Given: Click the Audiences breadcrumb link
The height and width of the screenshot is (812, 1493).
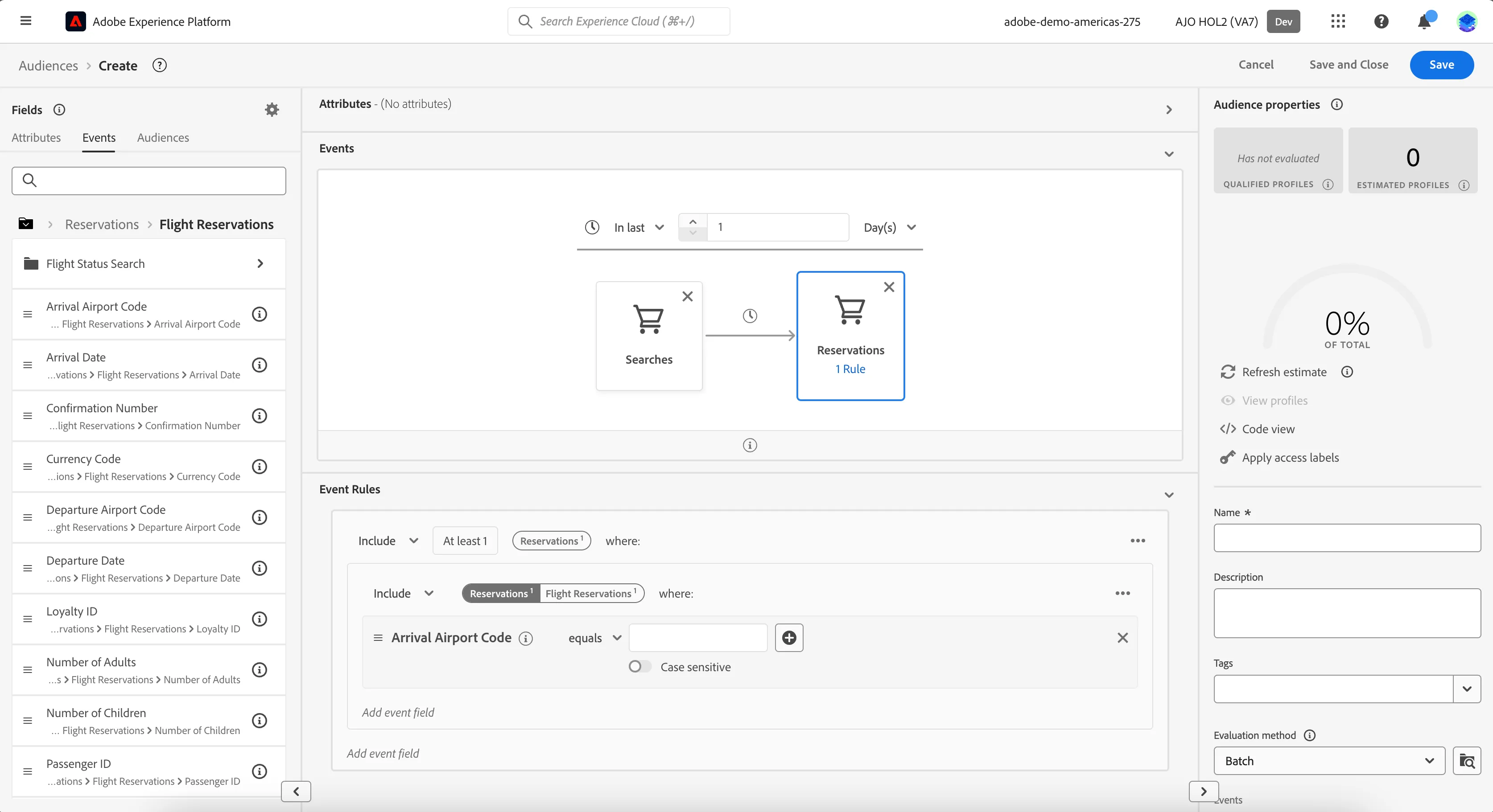Looking at the screenshot, I should [48, 66].
